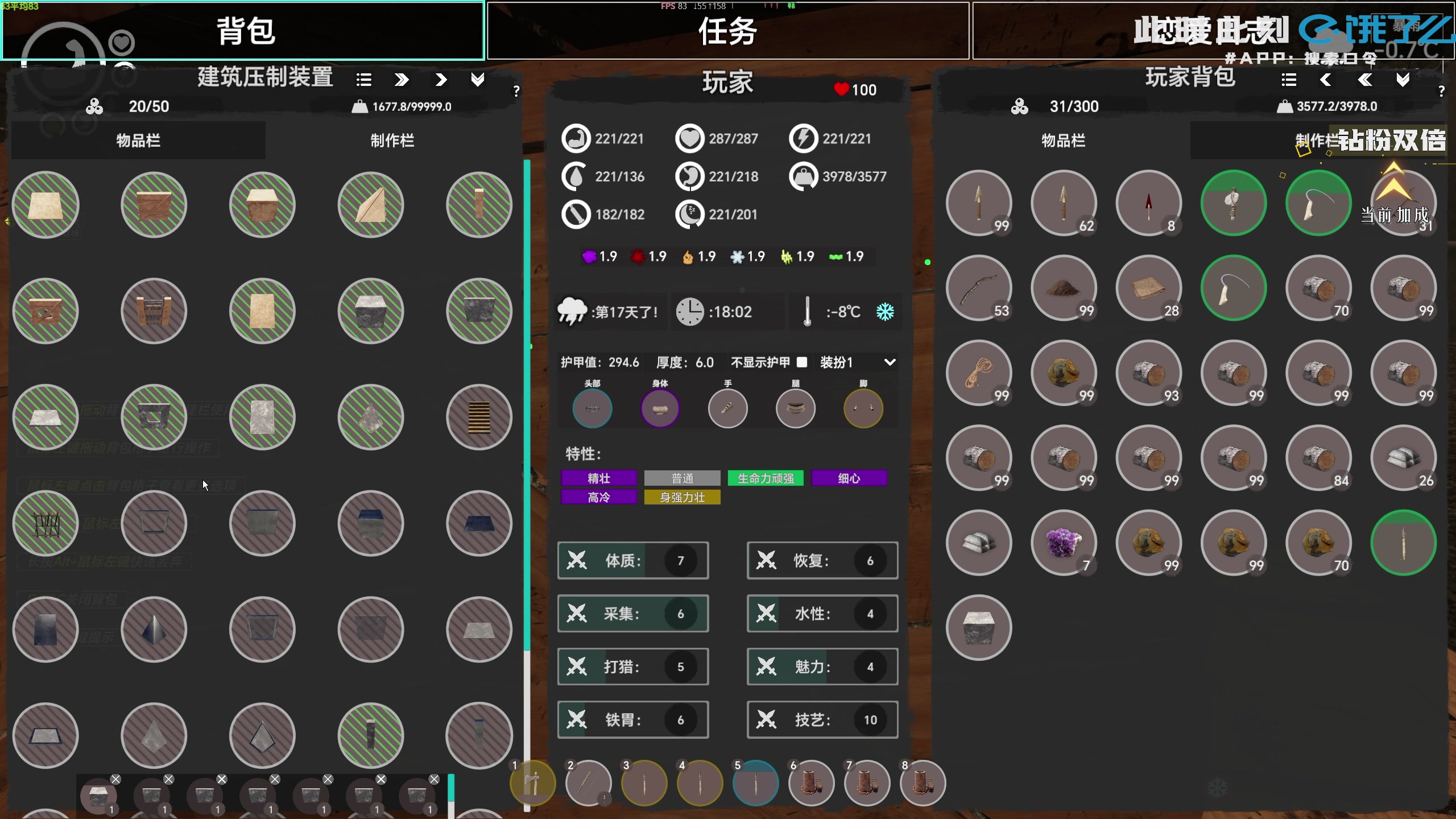Click 细心 trait tag

[x=849, y=478]
